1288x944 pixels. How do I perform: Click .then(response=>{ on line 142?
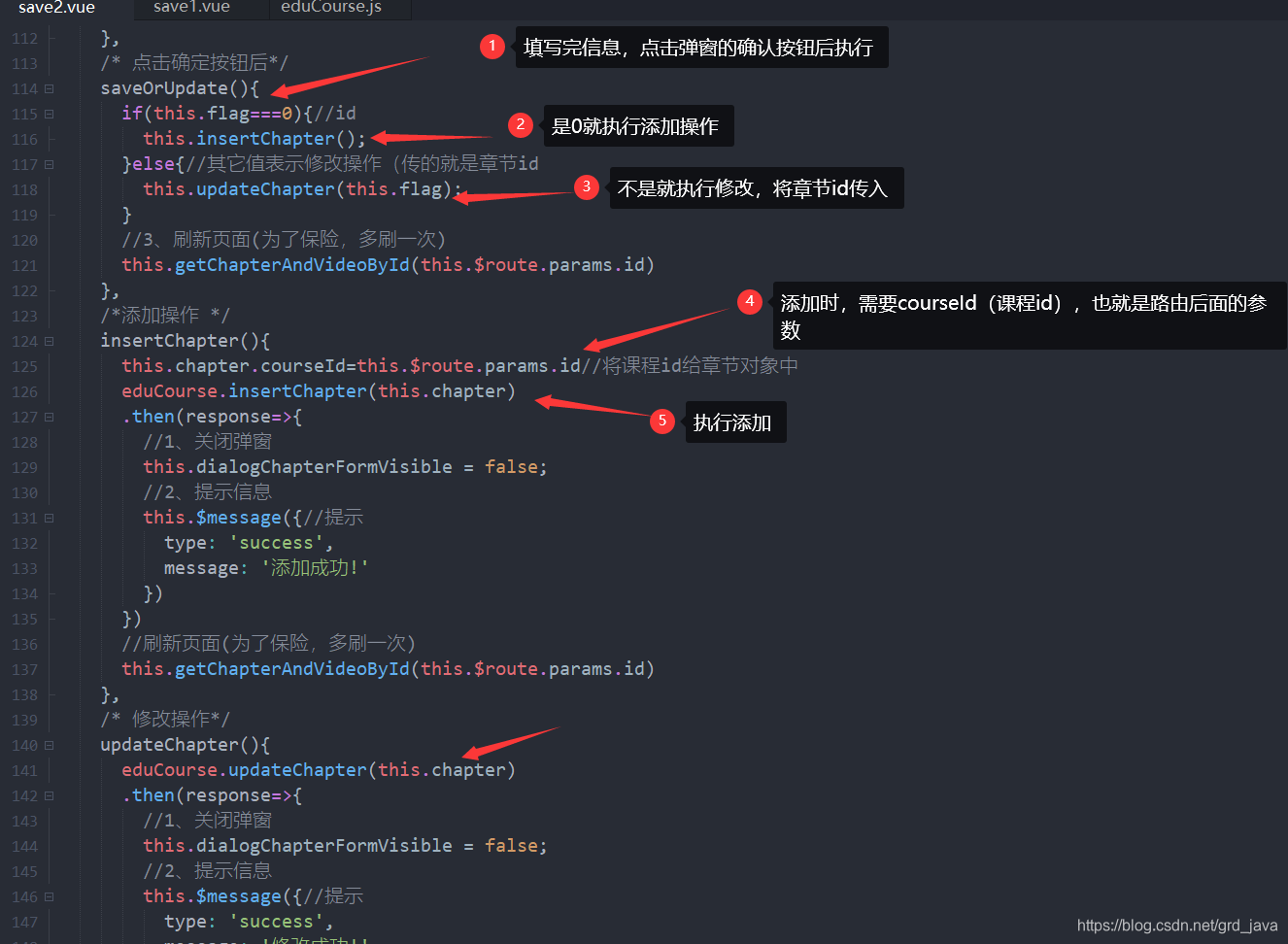click(x=212, y=795)
